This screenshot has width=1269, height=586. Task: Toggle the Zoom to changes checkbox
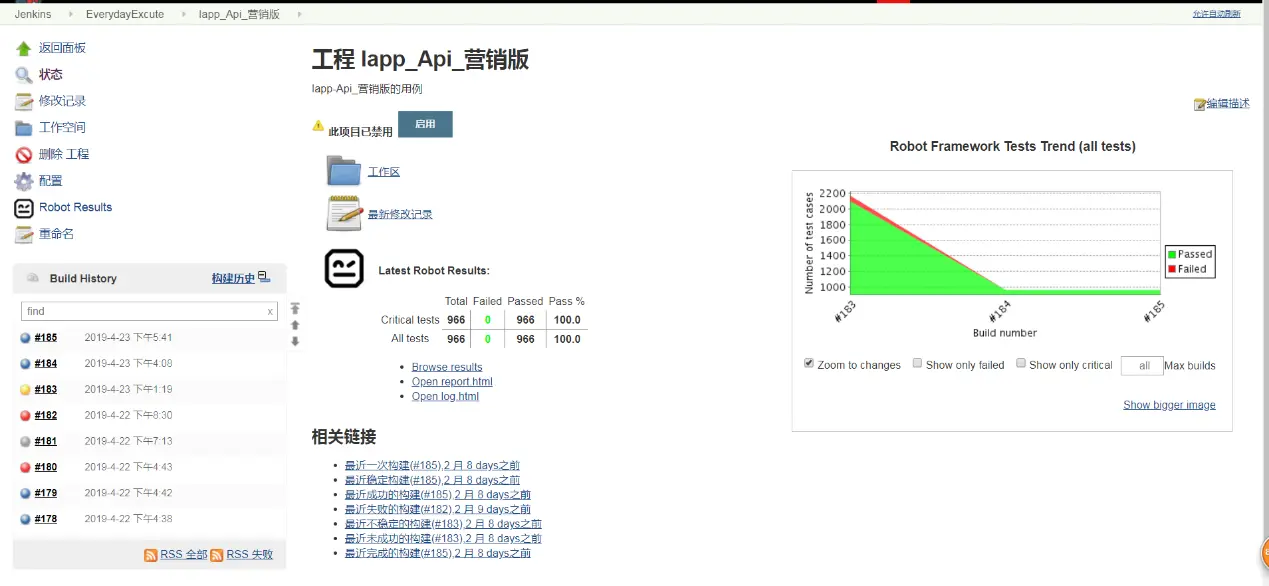click(x=809, y=363)
